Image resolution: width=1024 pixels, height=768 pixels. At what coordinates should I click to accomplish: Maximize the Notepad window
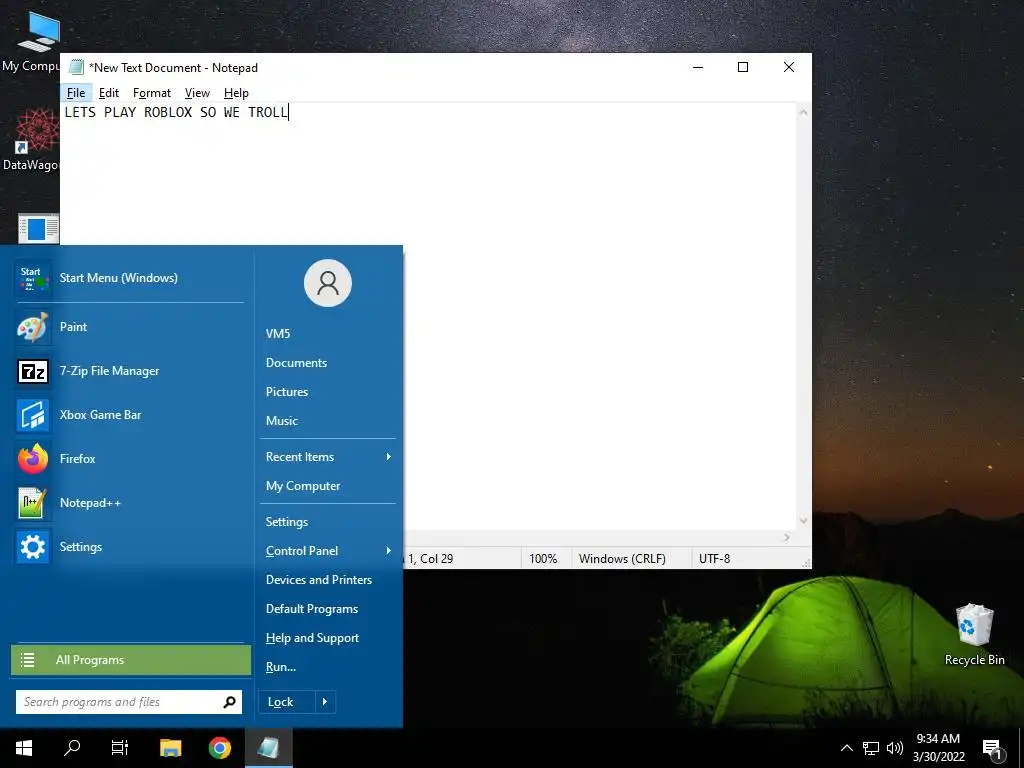coord(743,67)
